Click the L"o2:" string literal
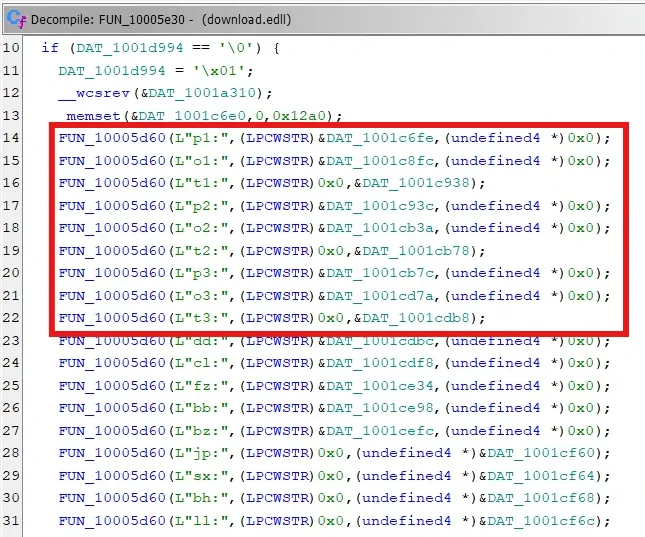The image size is (645, 537). (202, 228)
